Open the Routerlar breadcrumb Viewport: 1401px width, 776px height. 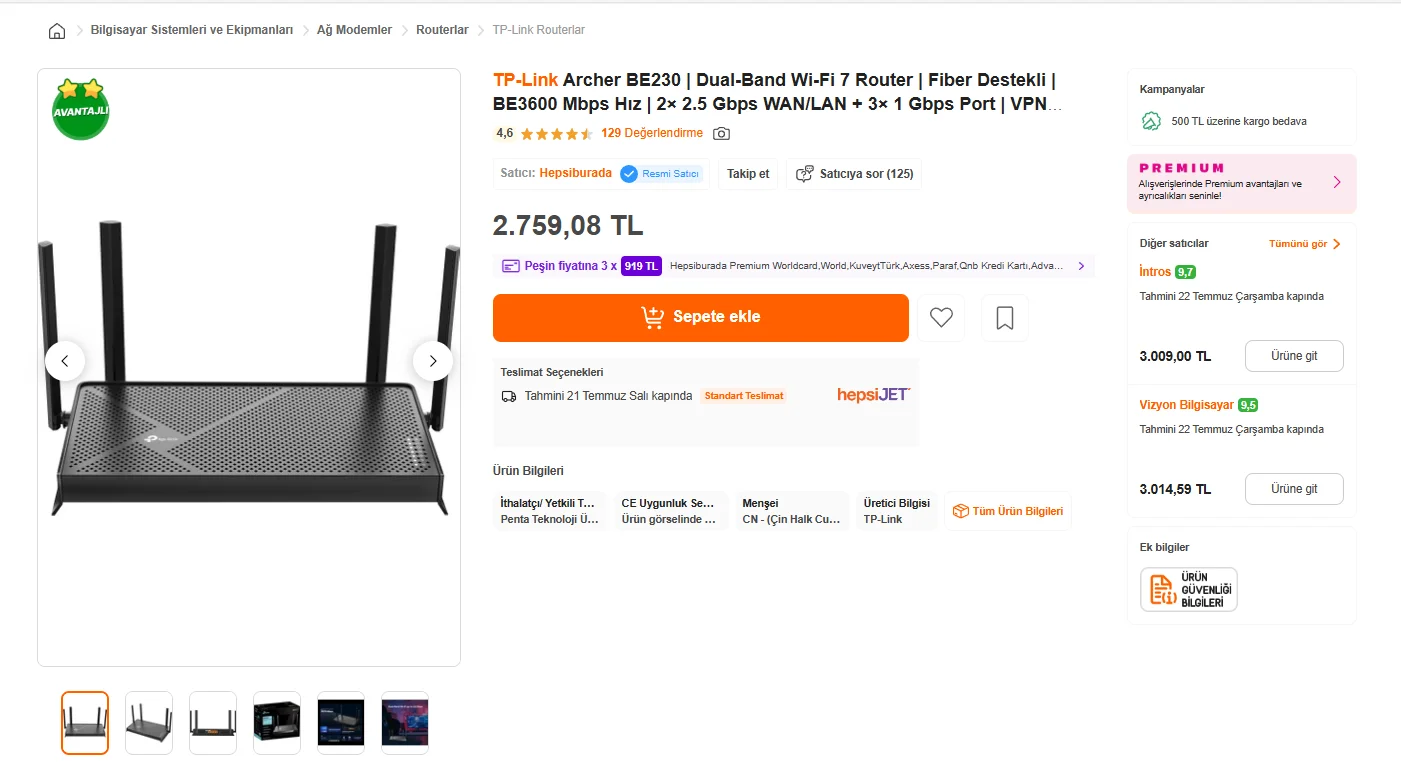tap(442, 30)
